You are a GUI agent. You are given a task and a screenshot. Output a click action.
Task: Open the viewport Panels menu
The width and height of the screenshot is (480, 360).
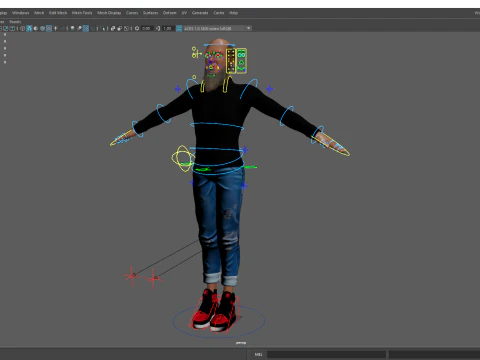coord(15,21)
